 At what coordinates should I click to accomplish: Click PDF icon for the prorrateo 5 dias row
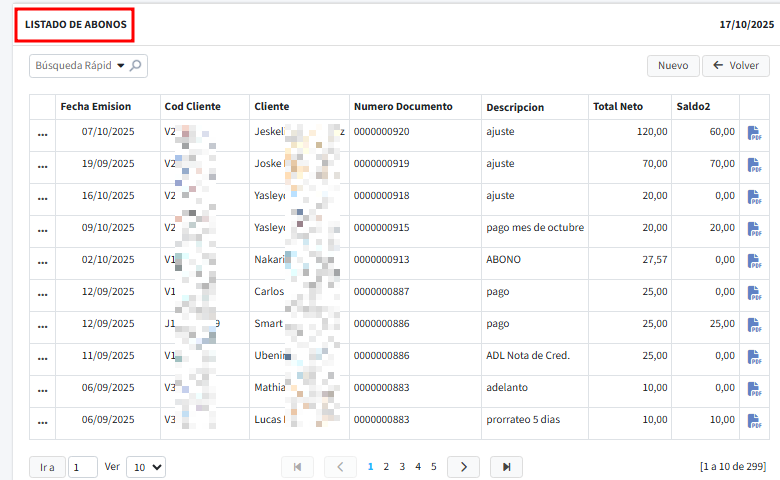tap(754, 421)
